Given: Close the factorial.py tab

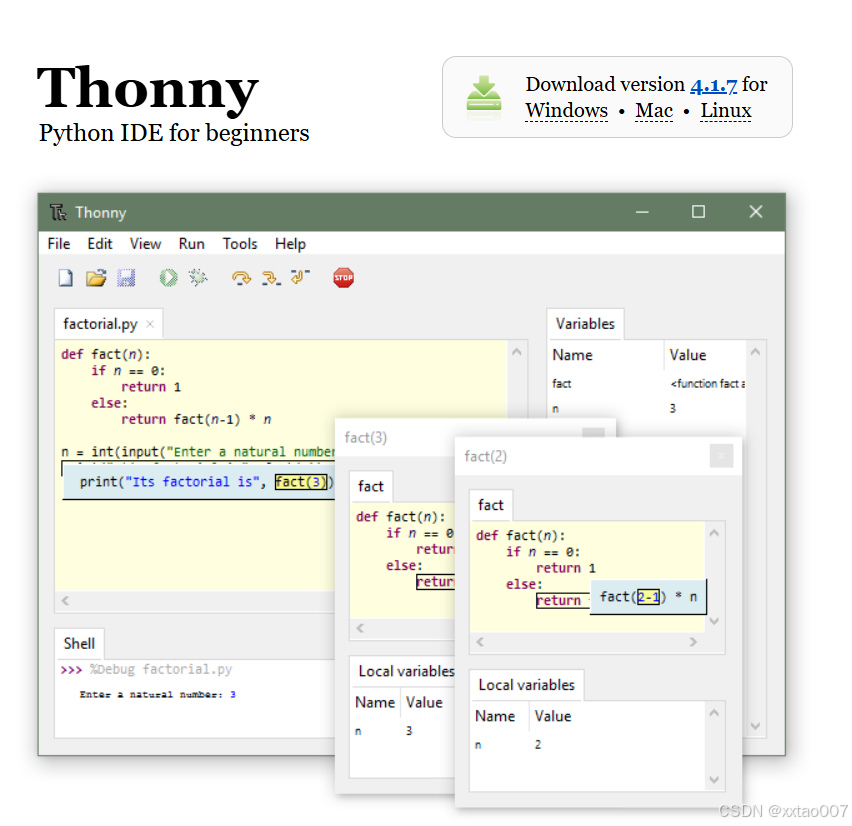Looking at the screenshot, I should [x=149, y=323].
